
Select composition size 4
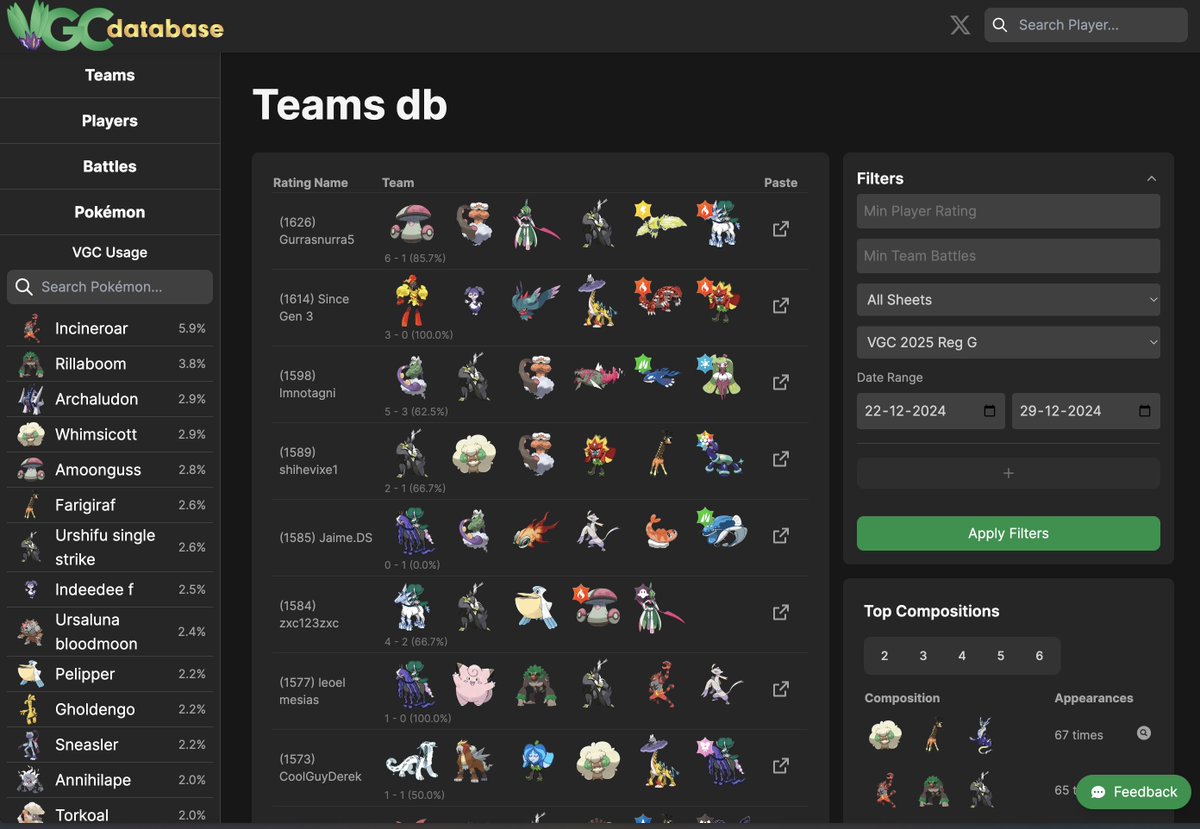962,656
